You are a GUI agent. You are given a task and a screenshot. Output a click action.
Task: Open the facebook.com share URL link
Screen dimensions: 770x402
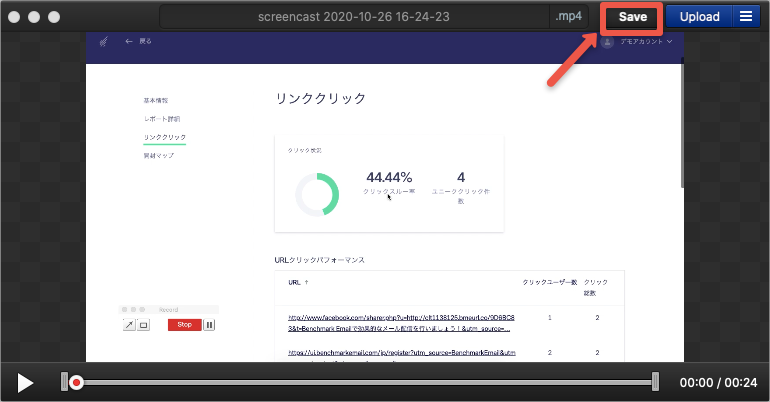click(400, 322)
